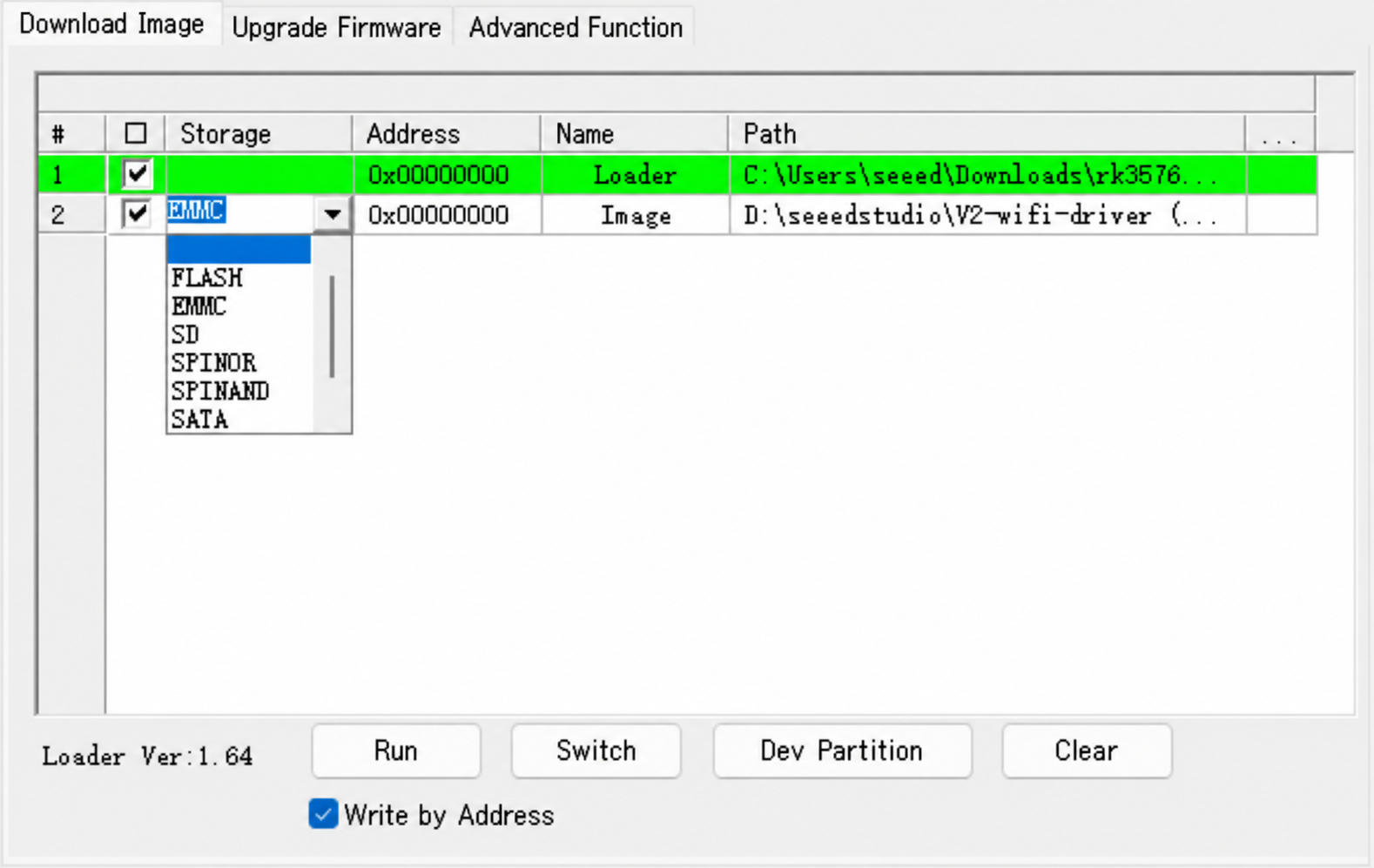Uncheck the row 1 Loader checkbox
Image resolution: width=1374 pixels, height=868 pixels.
pyautogui.click(x=137, y=174)
